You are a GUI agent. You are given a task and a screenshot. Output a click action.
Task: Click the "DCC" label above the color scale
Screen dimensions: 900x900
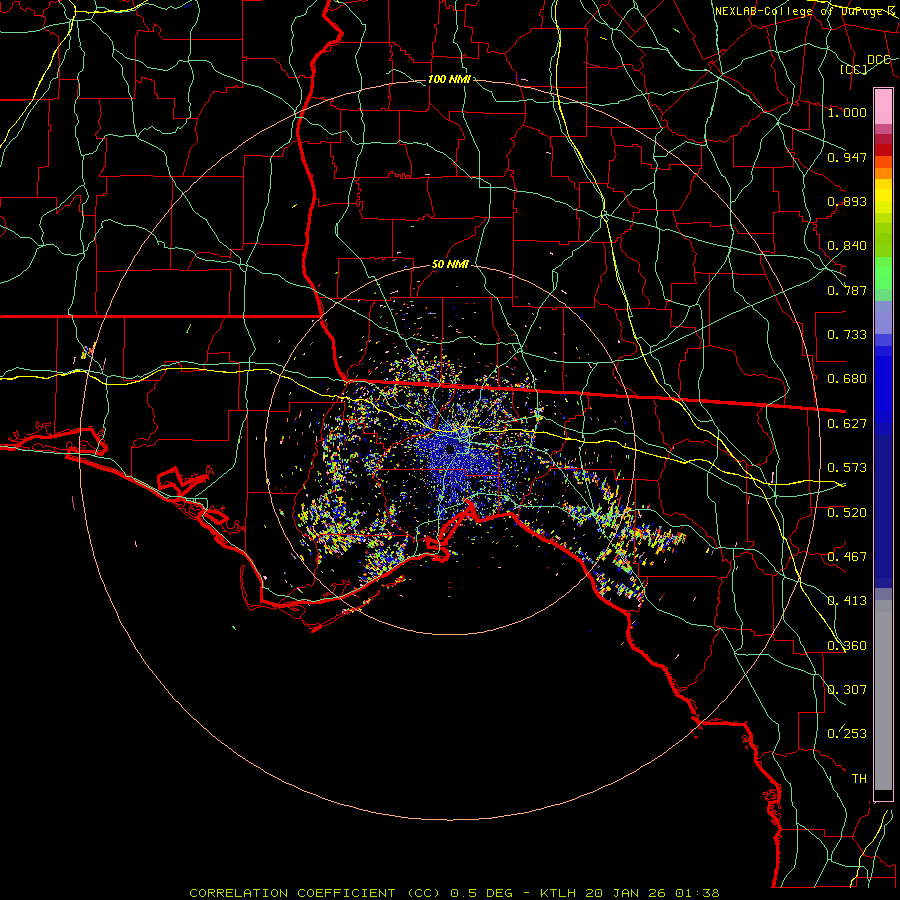879,60
